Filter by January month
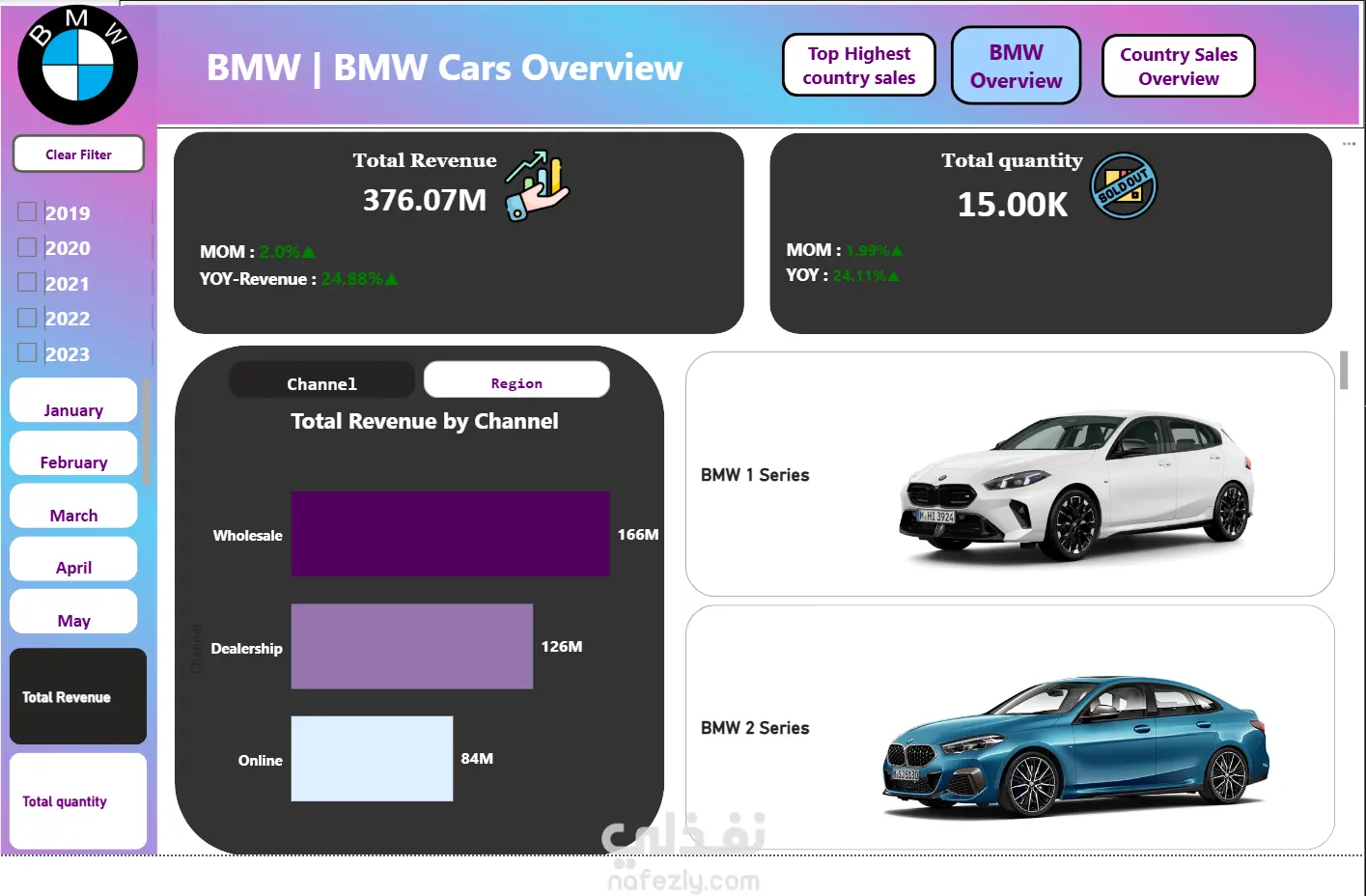Screen dimensions: 1366x896 coord(73,401)
